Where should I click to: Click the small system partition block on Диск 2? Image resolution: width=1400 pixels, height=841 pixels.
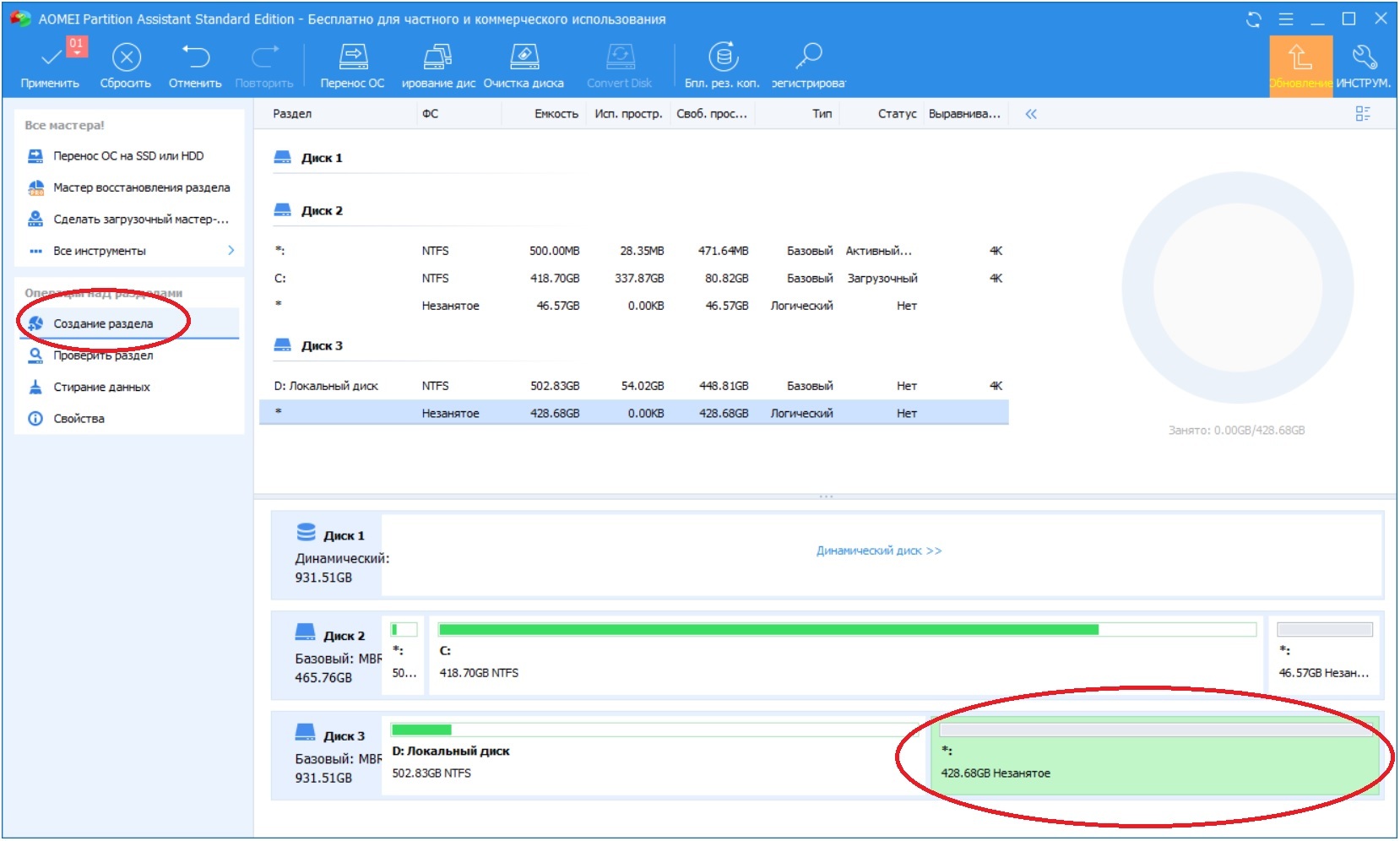click(404, 655)
